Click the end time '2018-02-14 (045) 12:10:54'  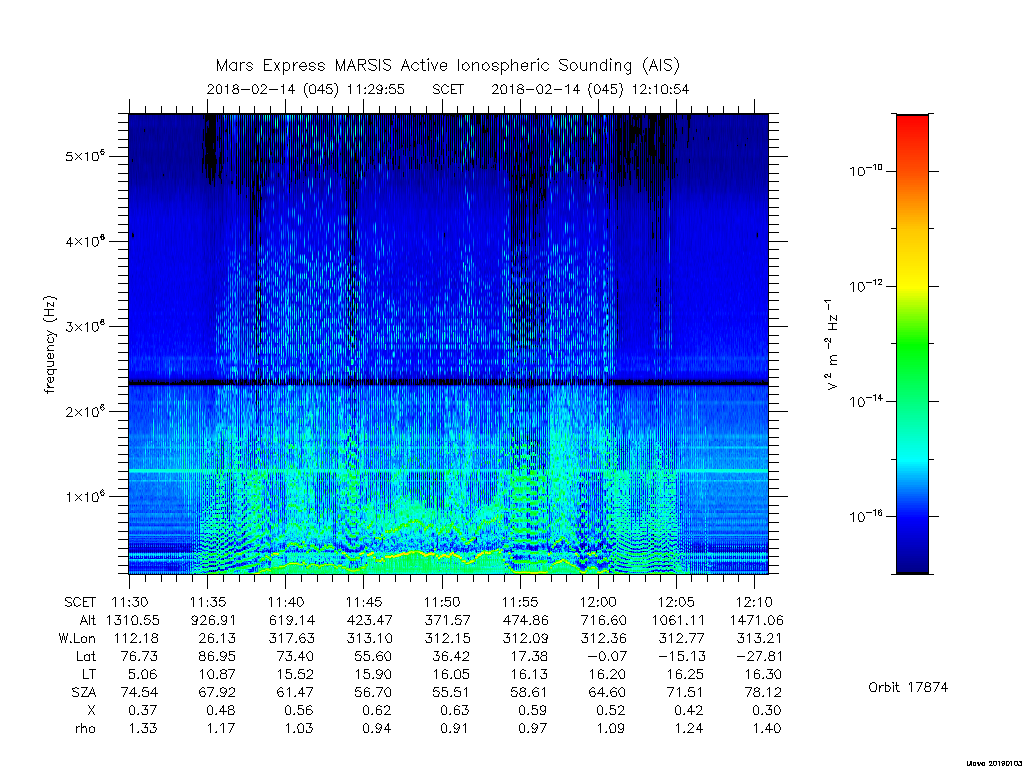coord(590,89)
